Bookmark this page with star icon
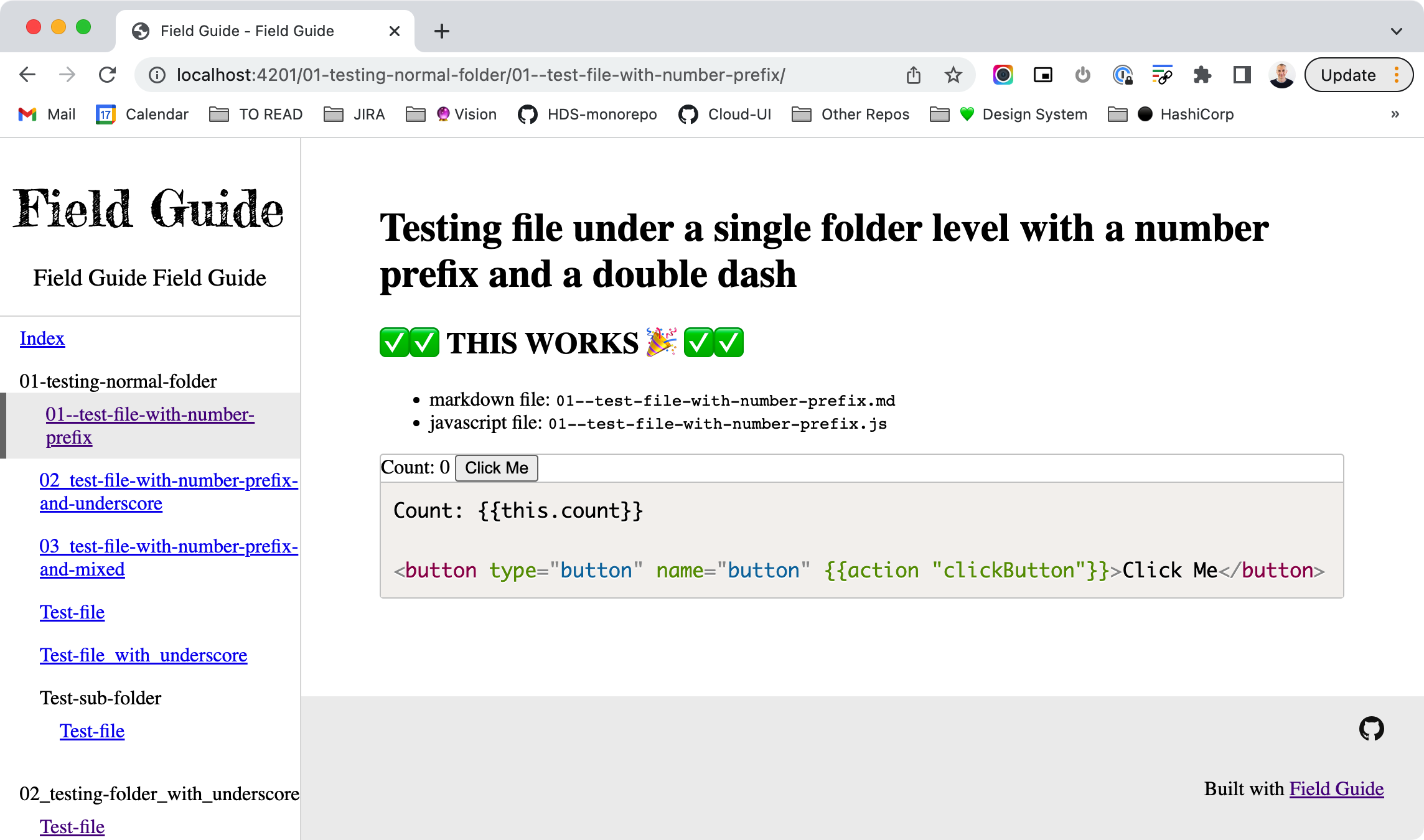 pyautogui.click(x=953, y=75)
